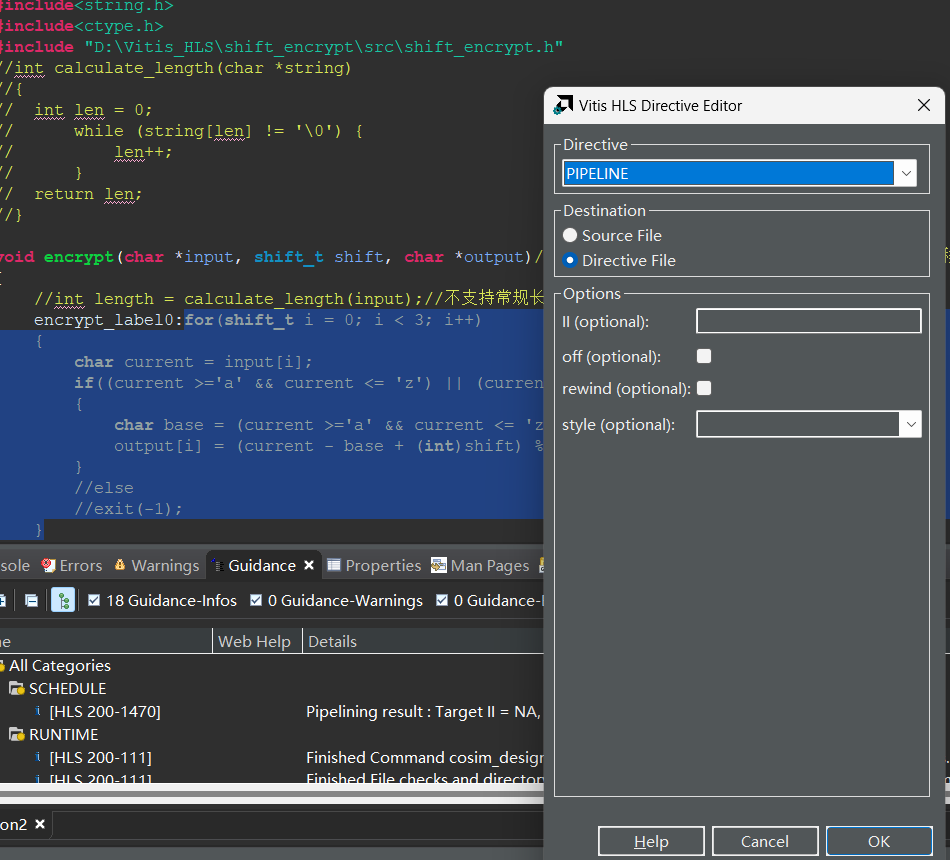Click the encrypt function name in code
The width and height of the screenshot is (950, 860).
(79, 257)
